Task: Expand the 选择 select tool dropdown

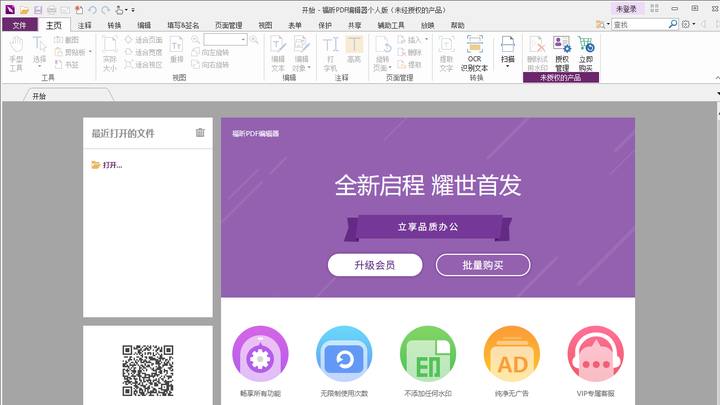Action: tap(39, 67)
